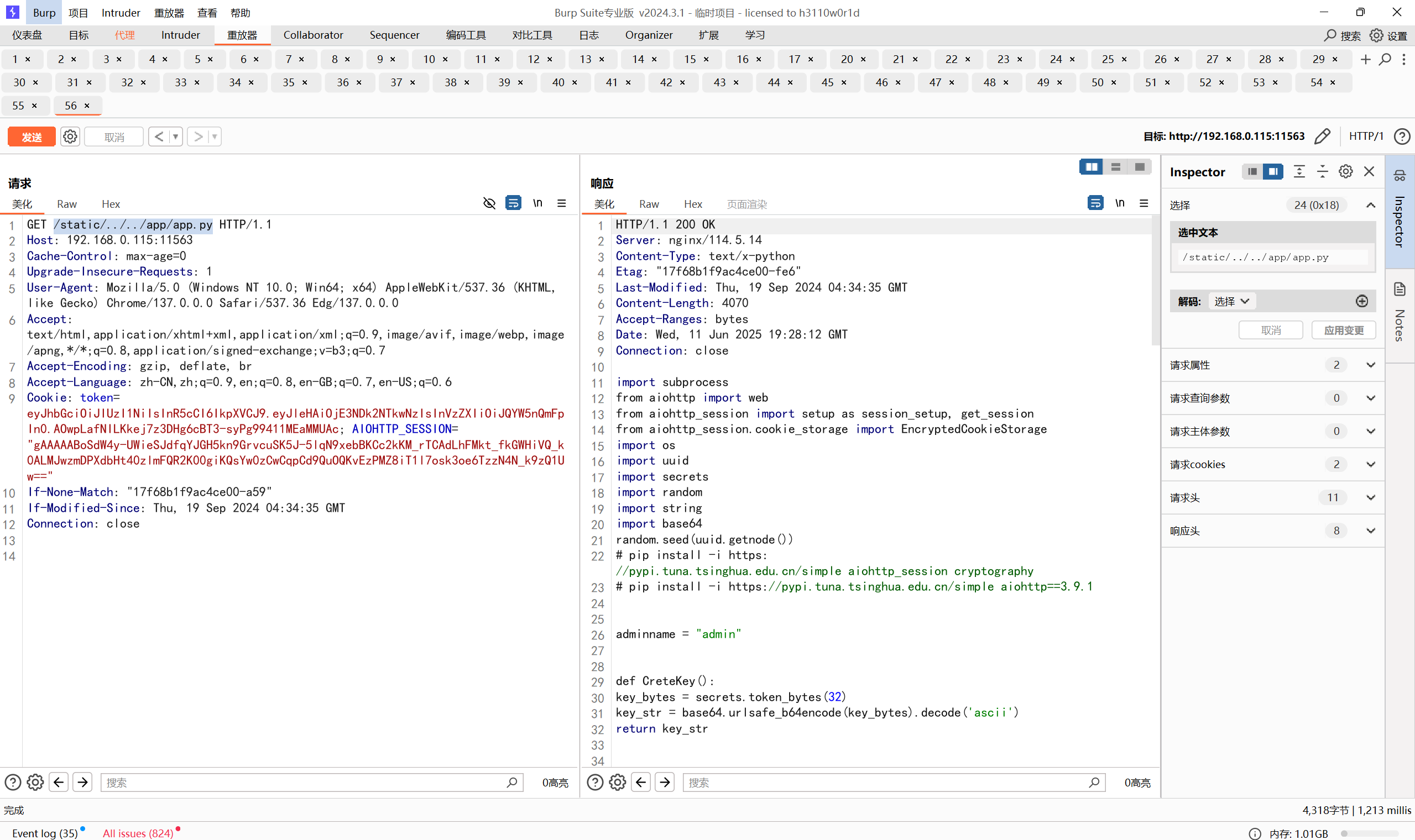1415x840 pixels.
Task: Close the Inspector panel
Action: 1369,171
